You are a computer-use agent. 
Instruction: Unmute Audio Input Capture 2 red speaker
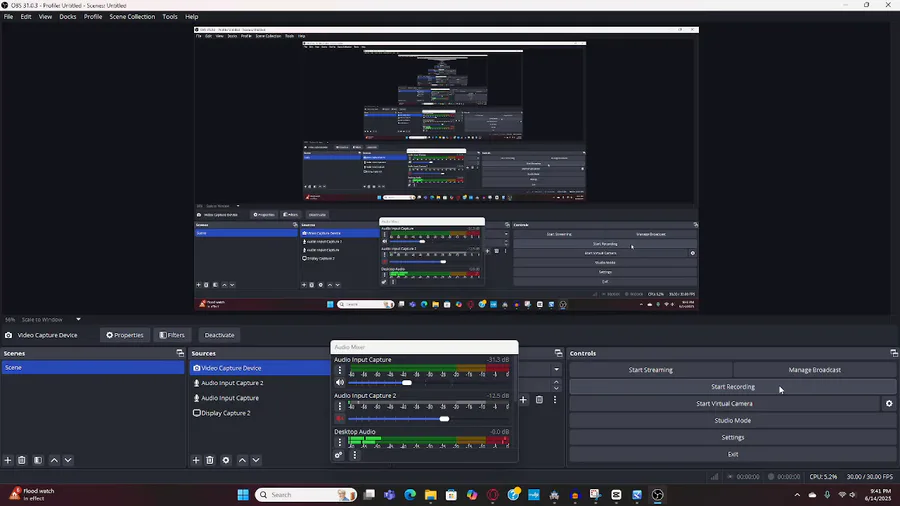pos(340,419)
